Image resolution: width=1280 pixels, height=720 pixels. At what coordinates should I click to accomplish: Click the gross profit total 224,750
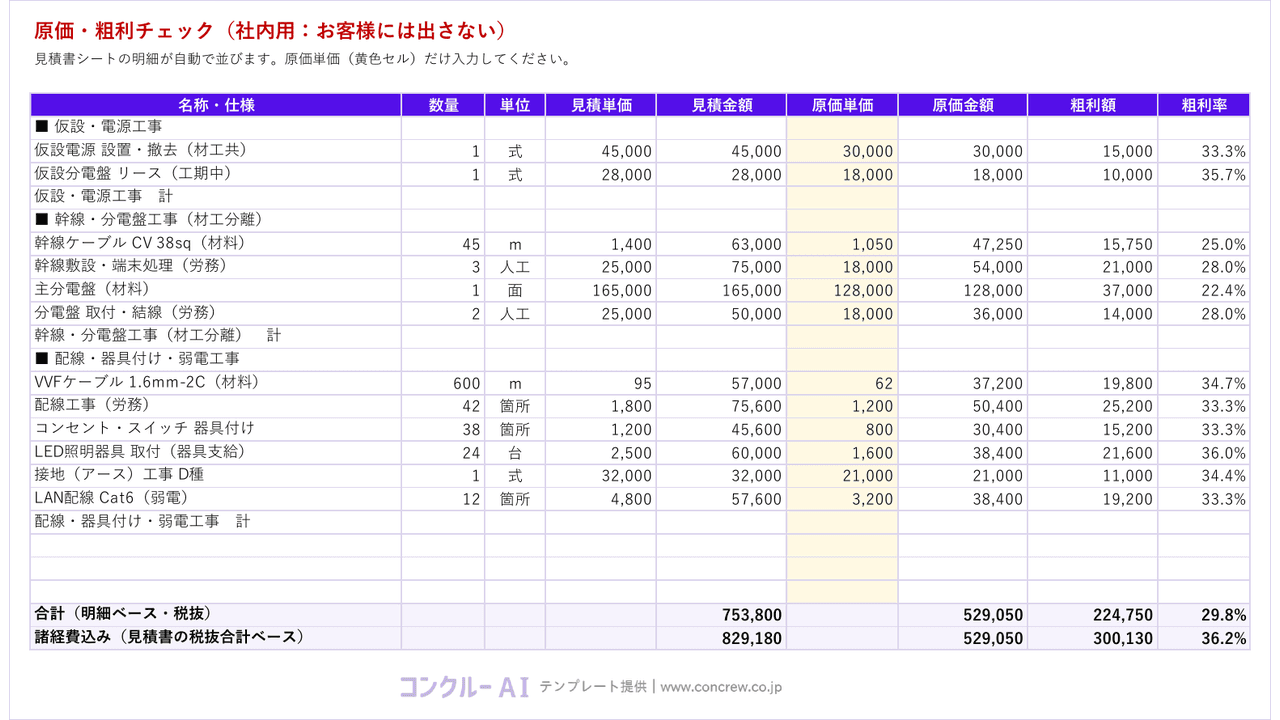click(1123, 615)
